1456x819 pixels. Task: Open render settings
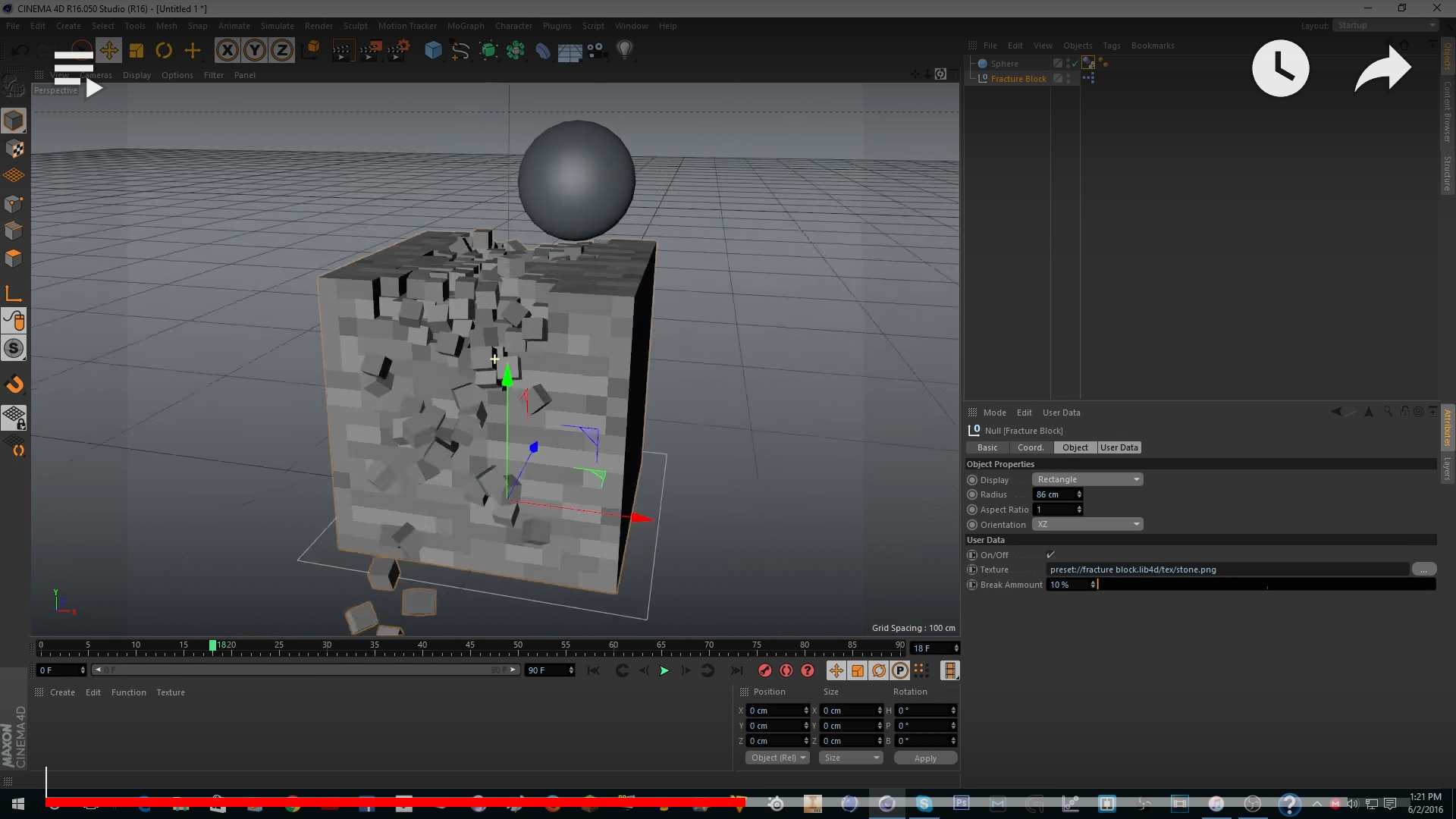pos(398,51)
